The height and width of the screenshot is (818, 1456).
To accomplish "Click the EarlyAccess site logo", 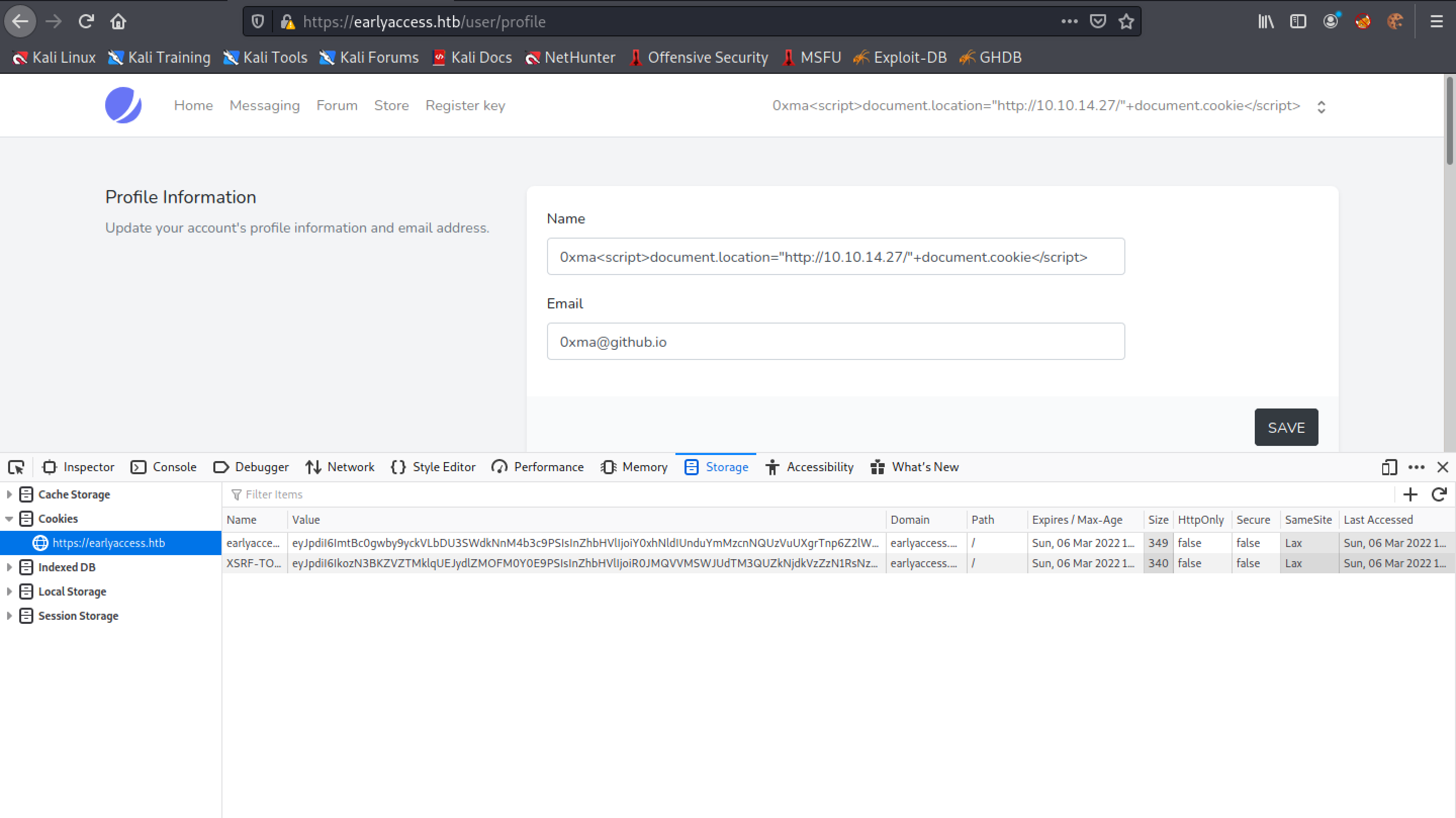I will click(123, 105).
